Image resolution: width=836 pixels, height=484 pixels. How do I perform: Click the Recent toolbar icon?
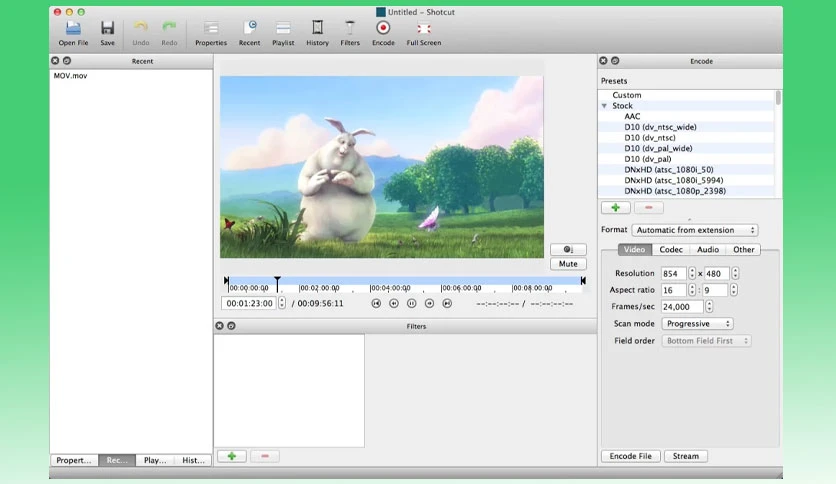pos(249,33)
